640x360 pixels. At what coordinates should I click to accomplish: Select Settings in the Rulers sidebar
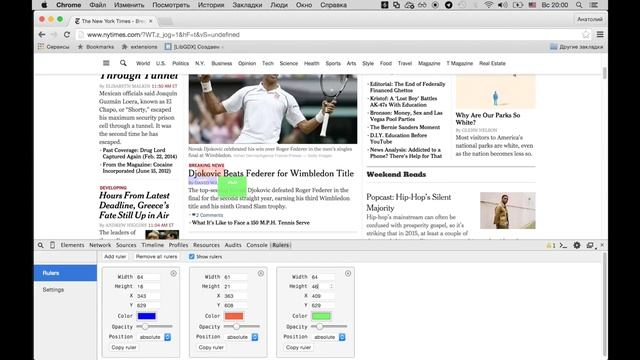53,290
